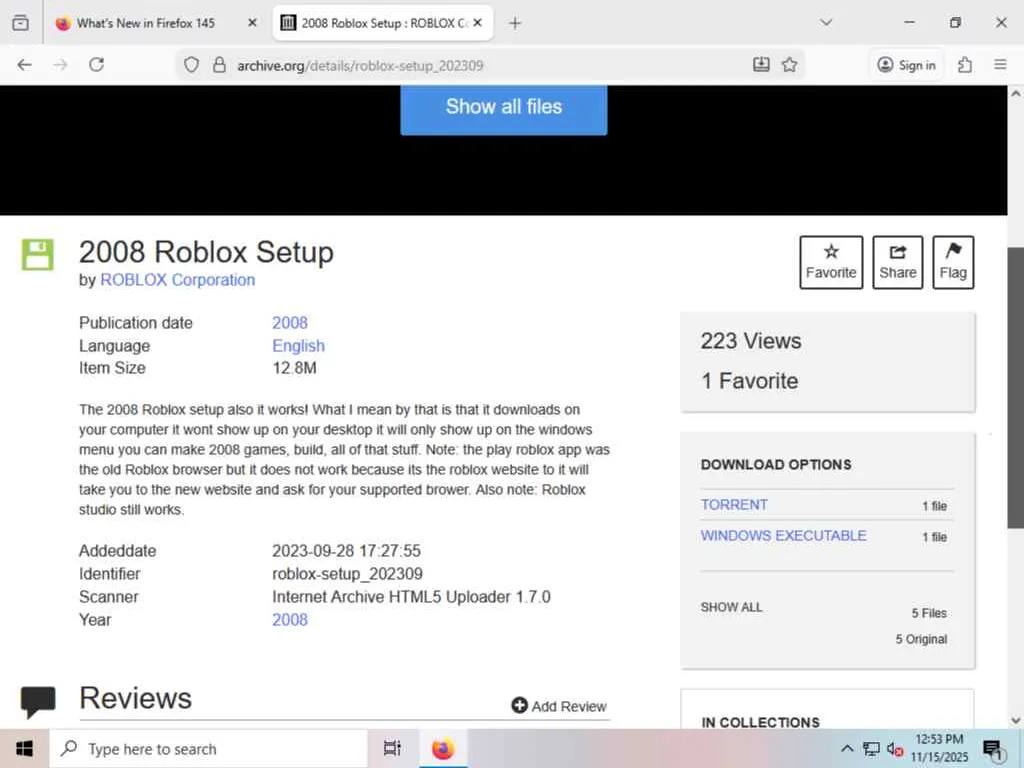Viewport: 1024px width, 768px height.
Task: Sign in to Firefox account
Action: tap(906, 65)
